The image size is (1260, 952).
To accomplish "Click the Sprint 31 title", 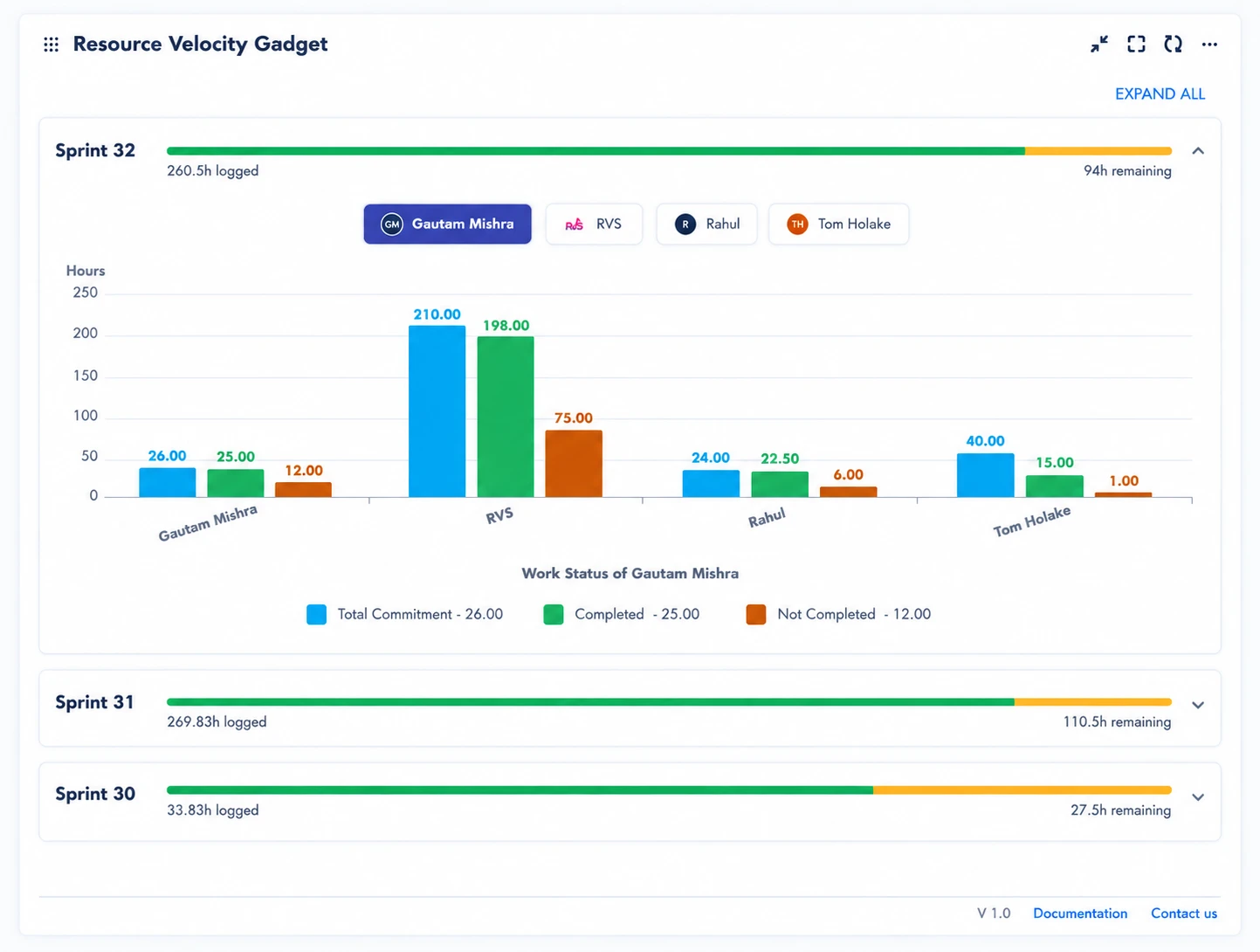I will click(94, 703).
